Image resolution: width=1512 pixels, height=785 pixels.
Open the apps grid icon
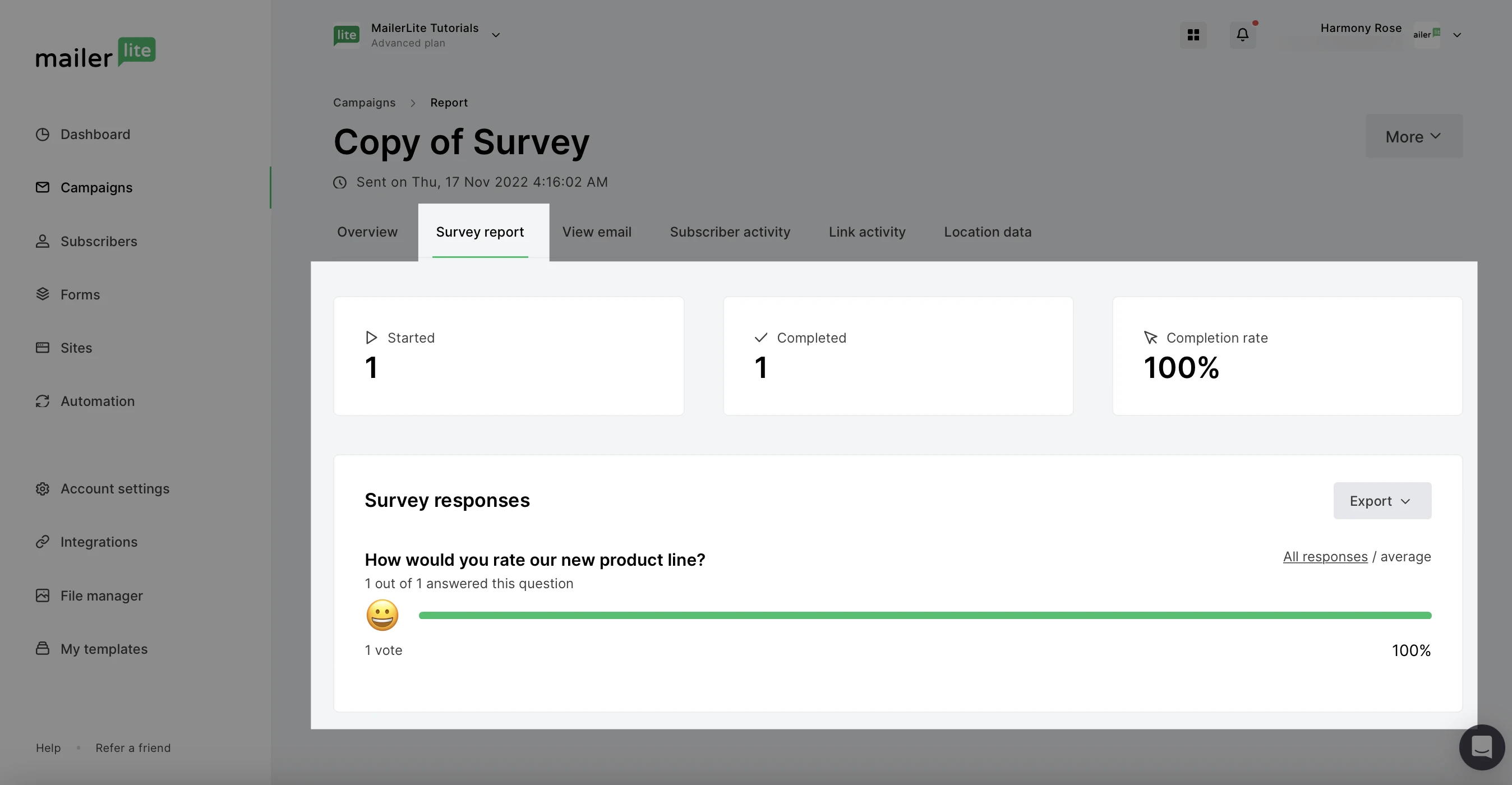1193,35
